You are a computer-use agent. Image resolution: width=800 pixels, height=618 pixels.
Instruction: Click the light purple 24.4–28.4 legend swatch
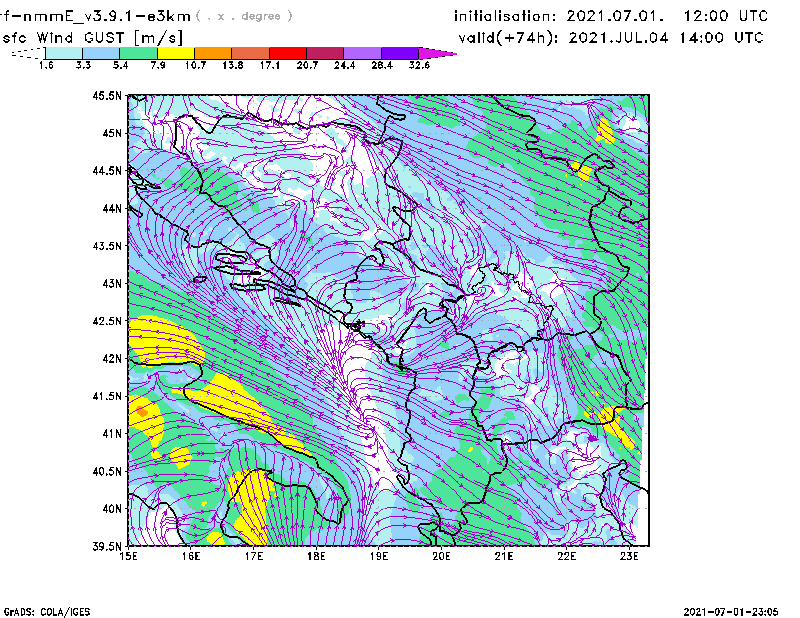coord(363,53)
